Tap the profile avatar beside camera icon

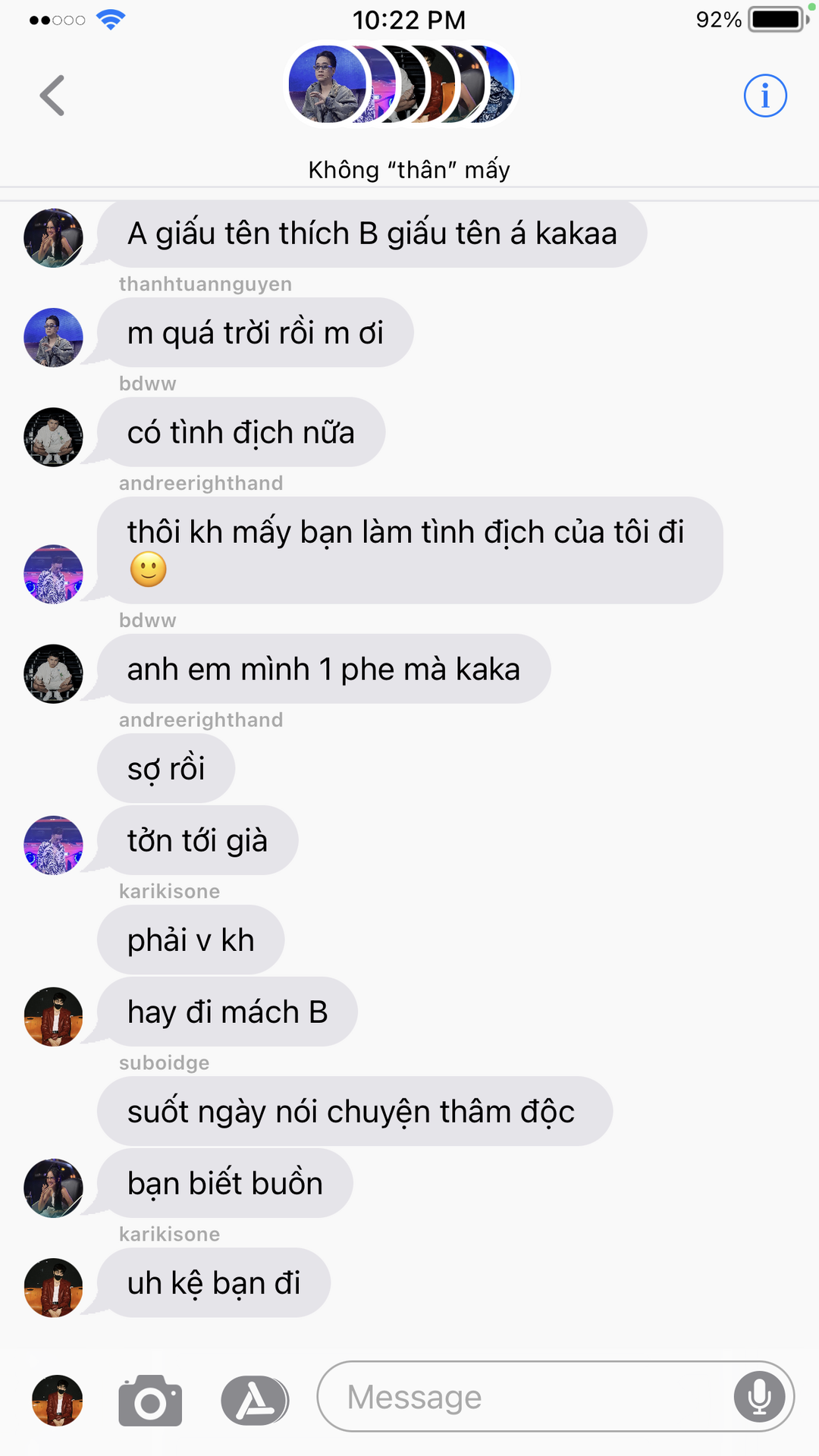click(57, 1400)
